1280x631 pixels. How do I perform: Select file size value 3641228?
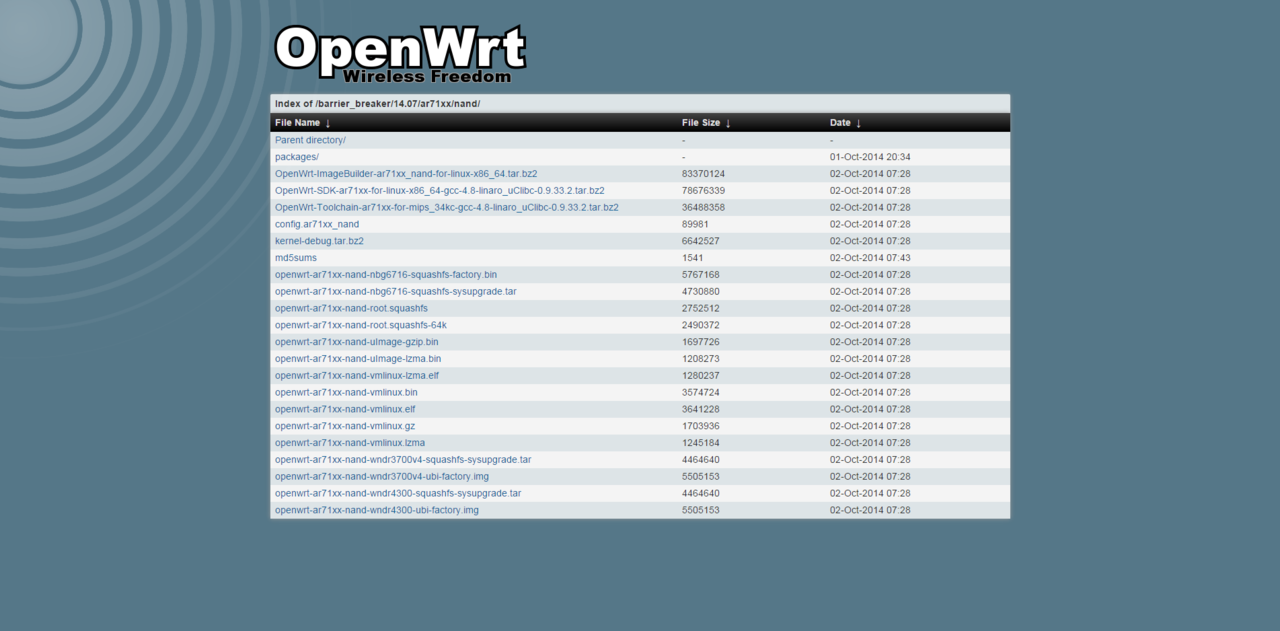(701, 410)
